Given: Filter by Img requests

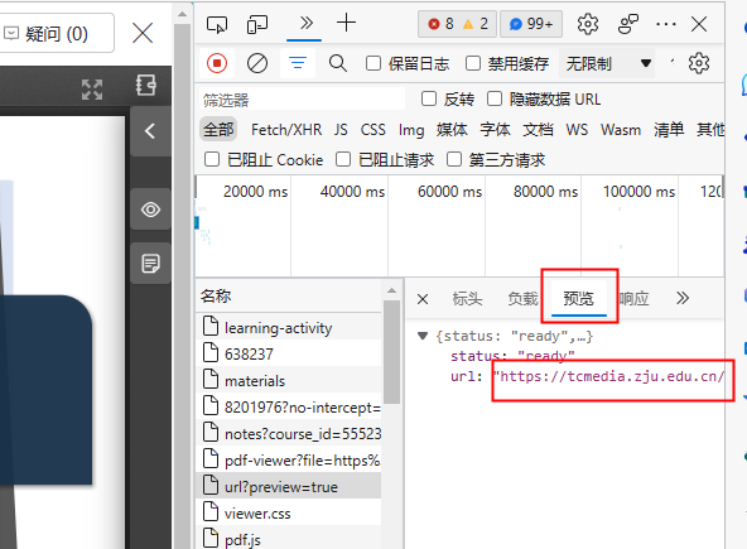Looking at the screenshot, I should tap(411, 130).
